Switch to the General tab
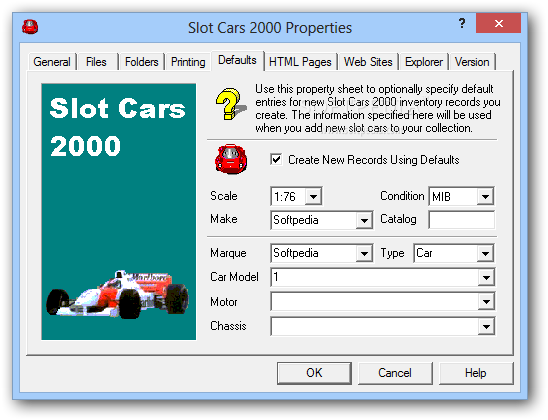The width and height of the screenshot is (548, 420). (x=52, y=62)
